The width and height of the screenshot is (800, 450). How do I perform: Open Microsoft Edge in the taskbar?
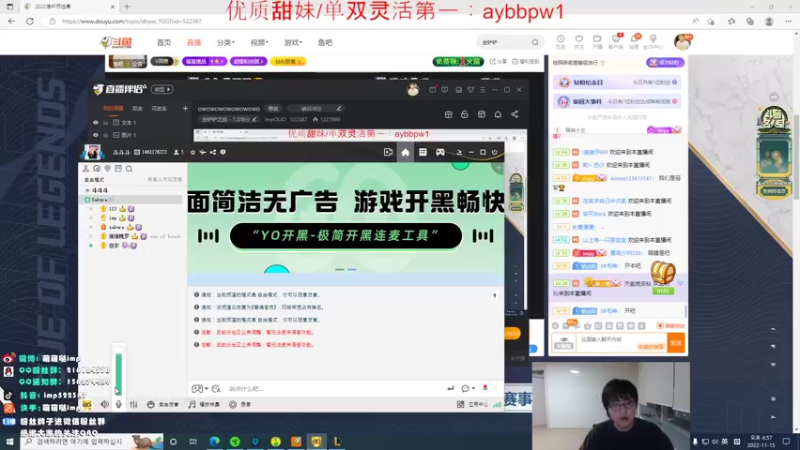[214, 441]
